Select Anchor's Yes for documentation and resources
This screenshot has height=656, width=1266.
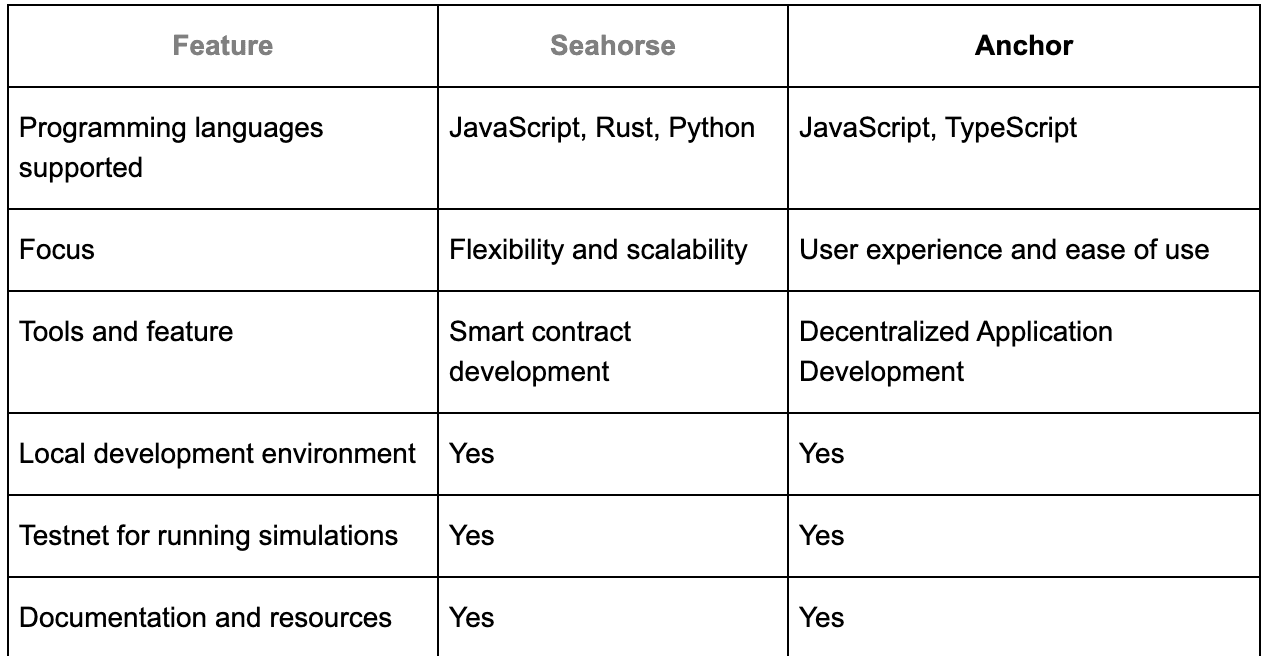pos(821,617)
